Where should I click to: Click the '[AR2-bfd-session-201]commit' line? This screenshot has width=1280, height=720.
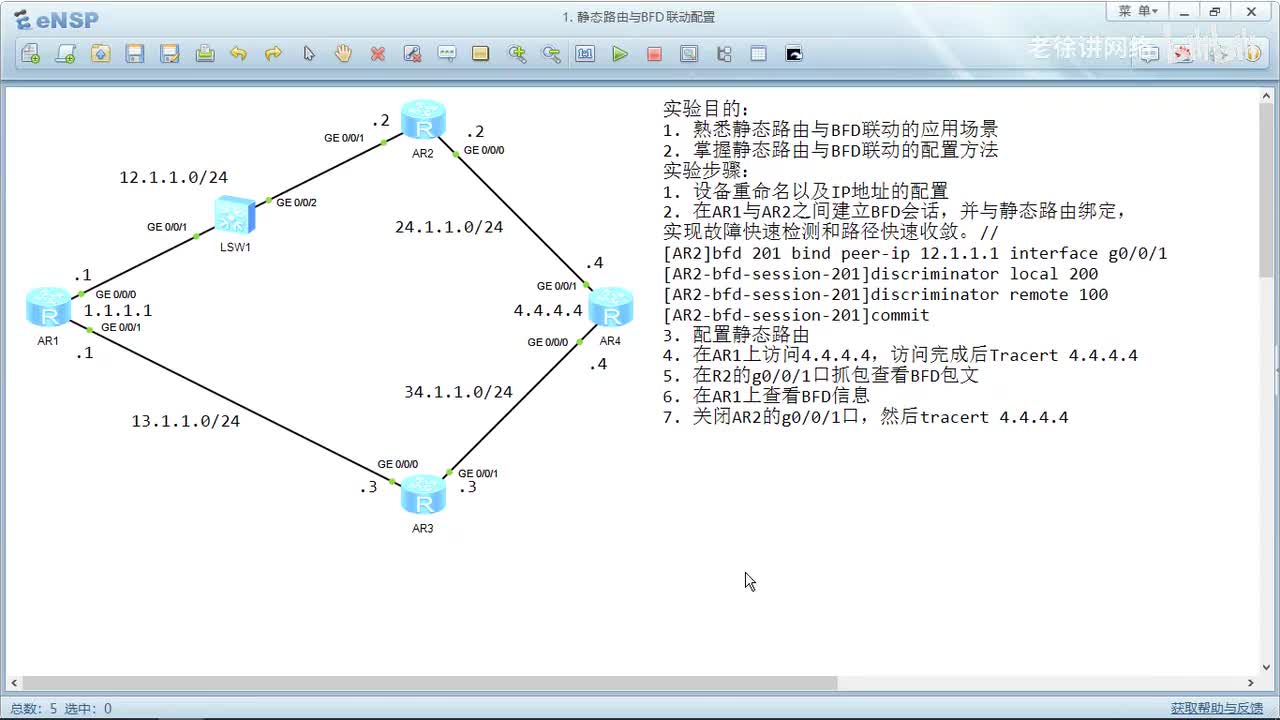pyautogui.click(x=796, y=315)
